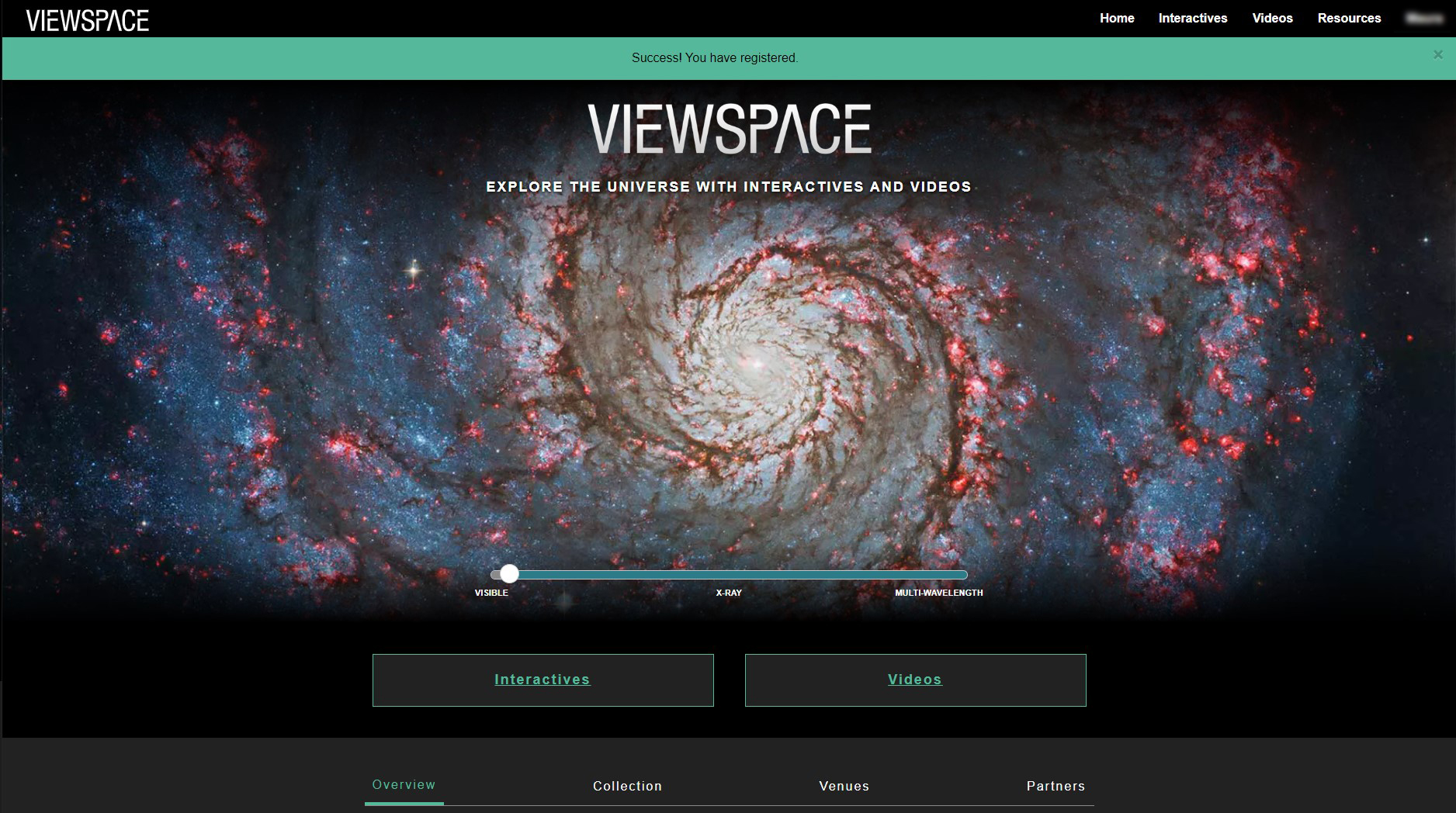
Task: Select the MULTI-WAVELENGTH label
Action: tap(939, 593)
